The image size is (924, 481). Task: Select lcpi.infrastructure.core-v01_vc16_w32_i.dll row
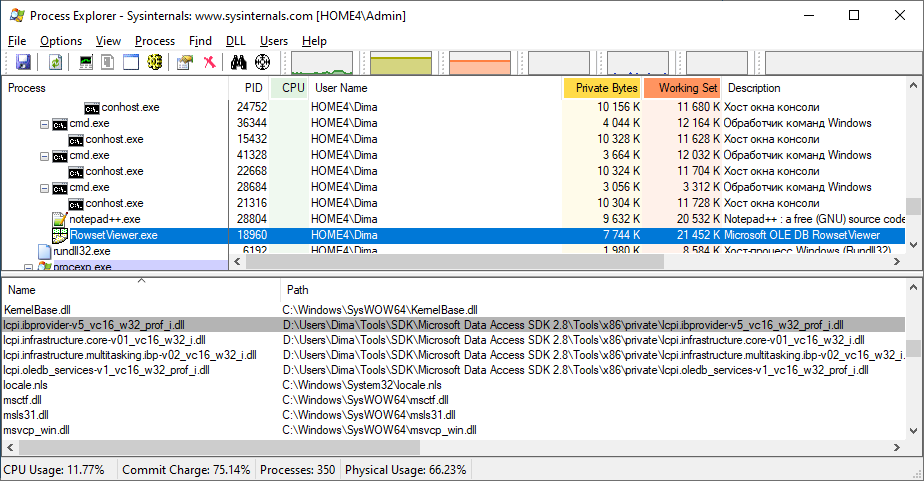454,340
